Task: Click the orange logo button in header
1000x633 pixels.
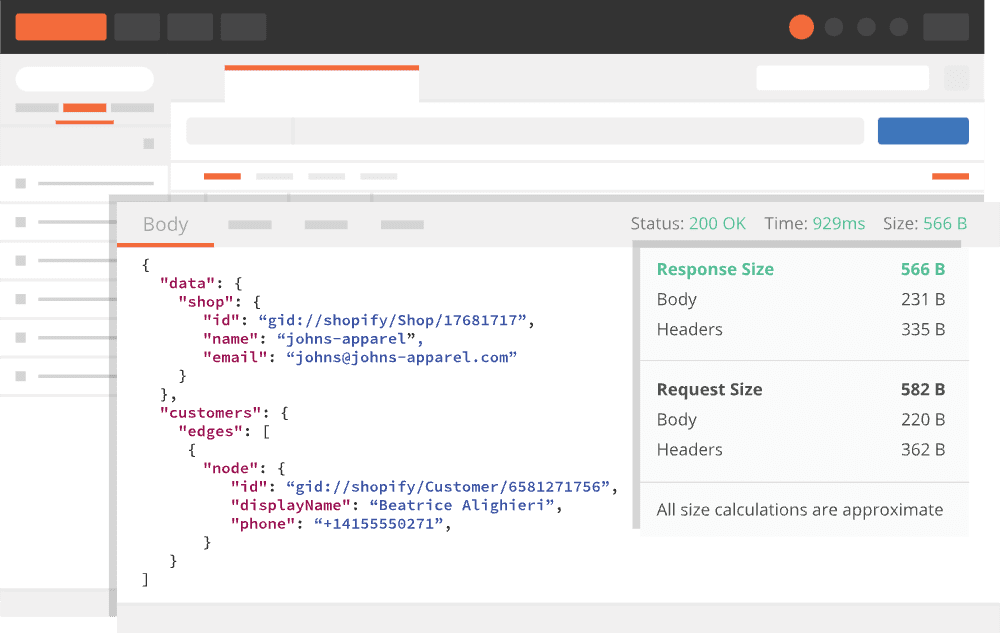Action: [x=61, y=27]
